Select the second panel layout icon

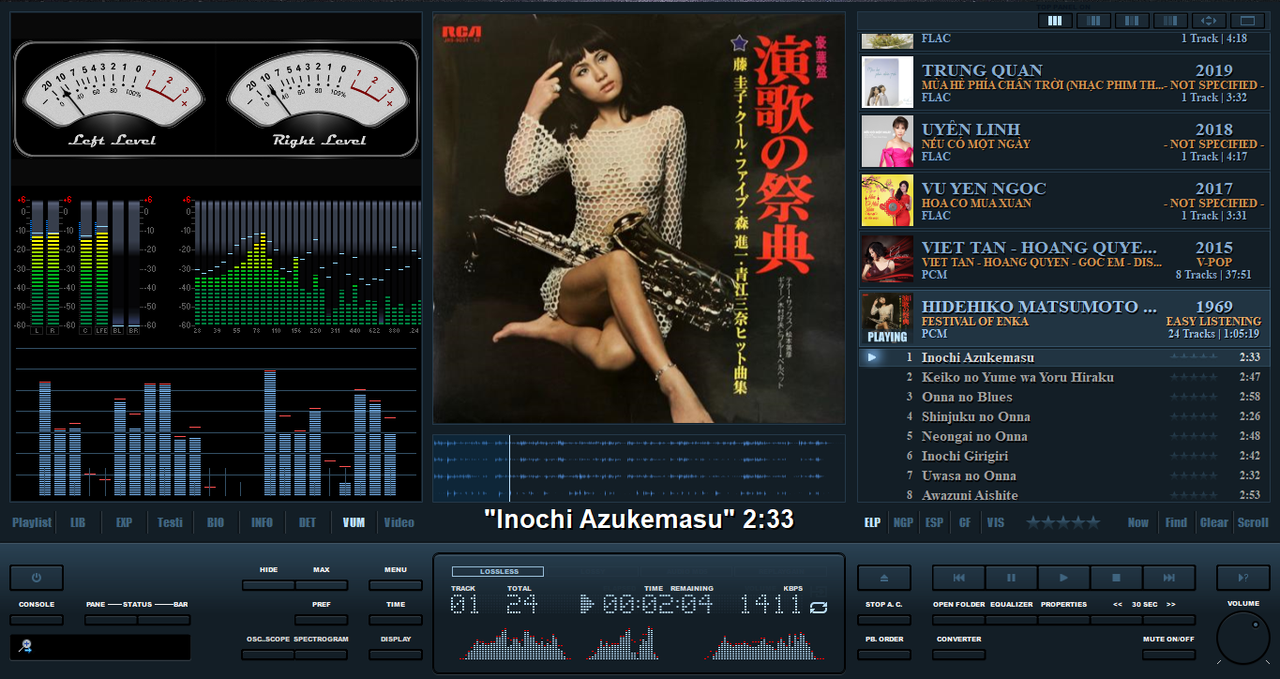coord(1093,20)
